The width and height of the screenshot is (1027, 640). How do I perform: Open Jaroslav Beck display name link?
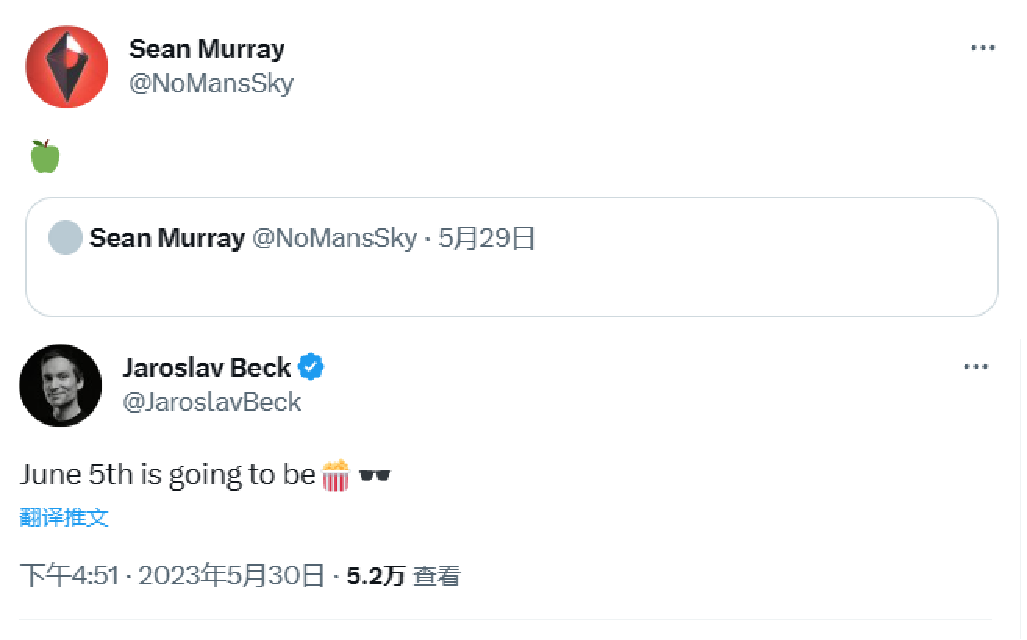click(207, 367)
